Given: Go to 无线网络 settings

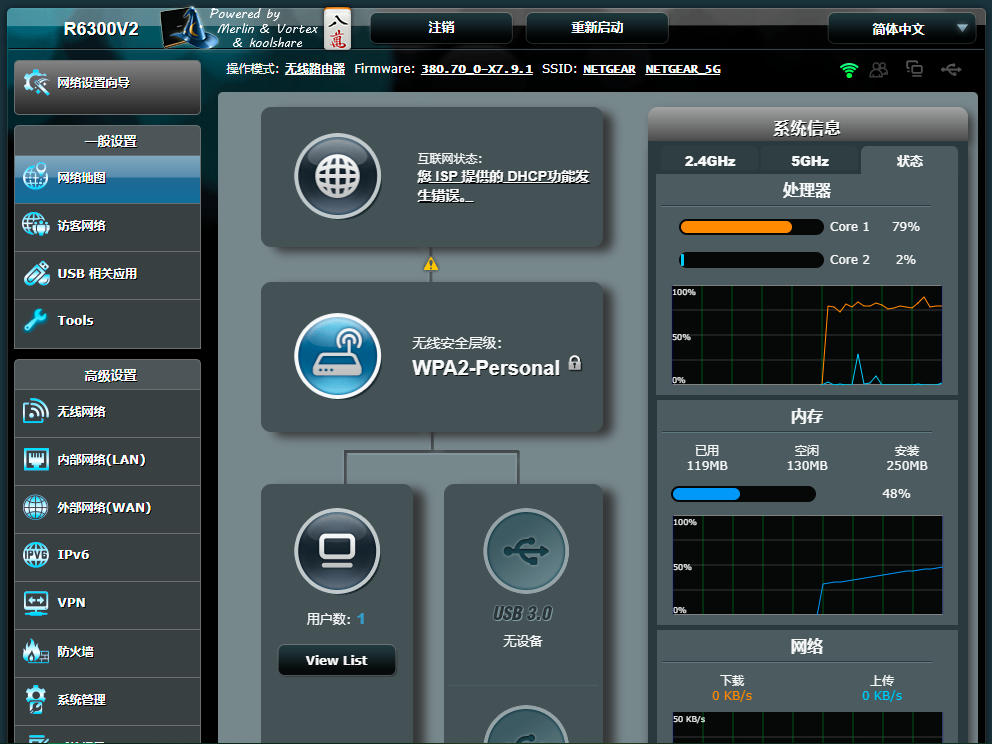Looking at the screenshot, I should (107, 413).
